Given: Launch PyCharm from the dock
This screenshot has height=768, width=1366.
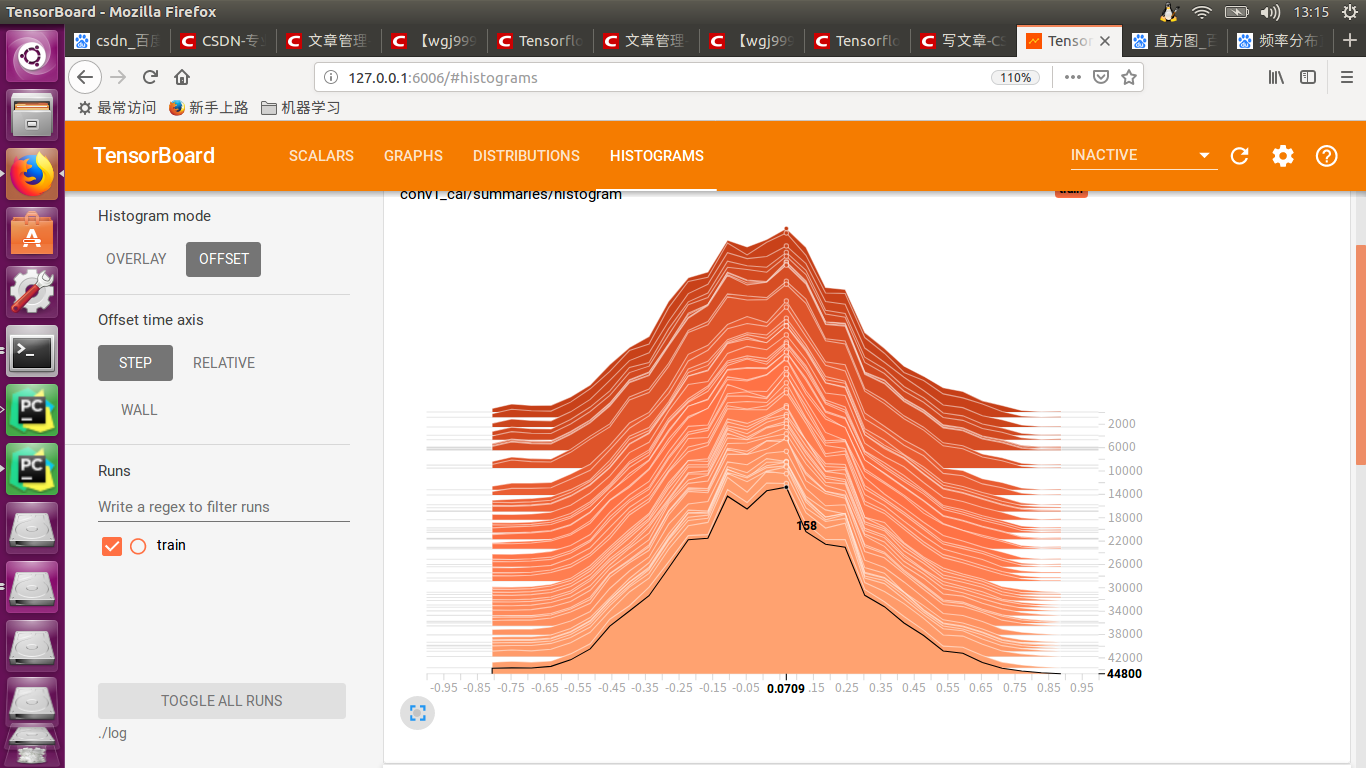Looking at the screenshot, I should click(x=32, y=410).
